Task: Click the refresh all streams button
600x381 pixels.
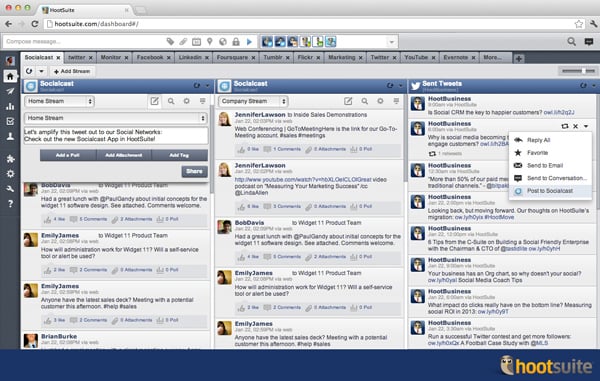Action: tap(29, 71)
